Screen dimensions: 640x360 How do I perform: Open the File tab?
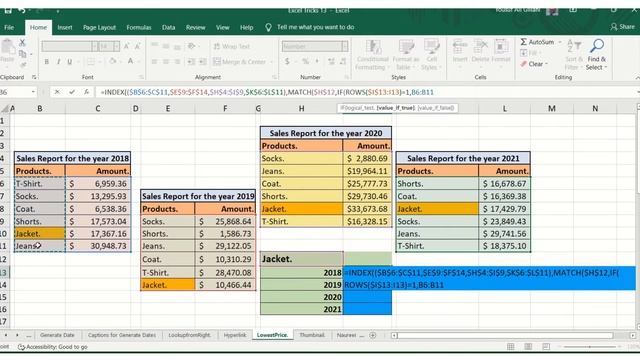click(9, 27)
